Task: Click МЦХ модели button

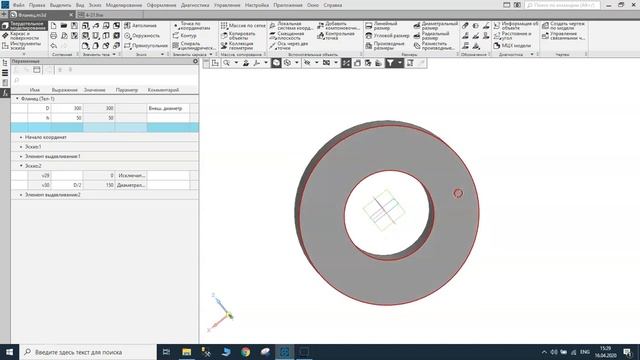Action: coord(512,46)
